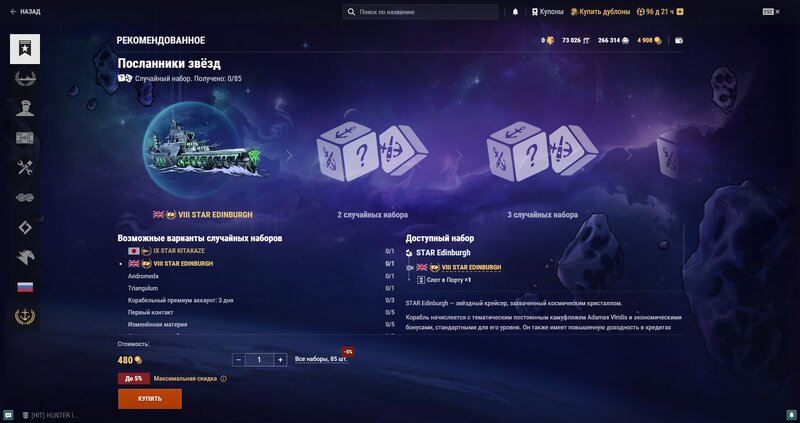Open the golden anchor emblem category
The image size is (800, 423).
pos(25,317)
